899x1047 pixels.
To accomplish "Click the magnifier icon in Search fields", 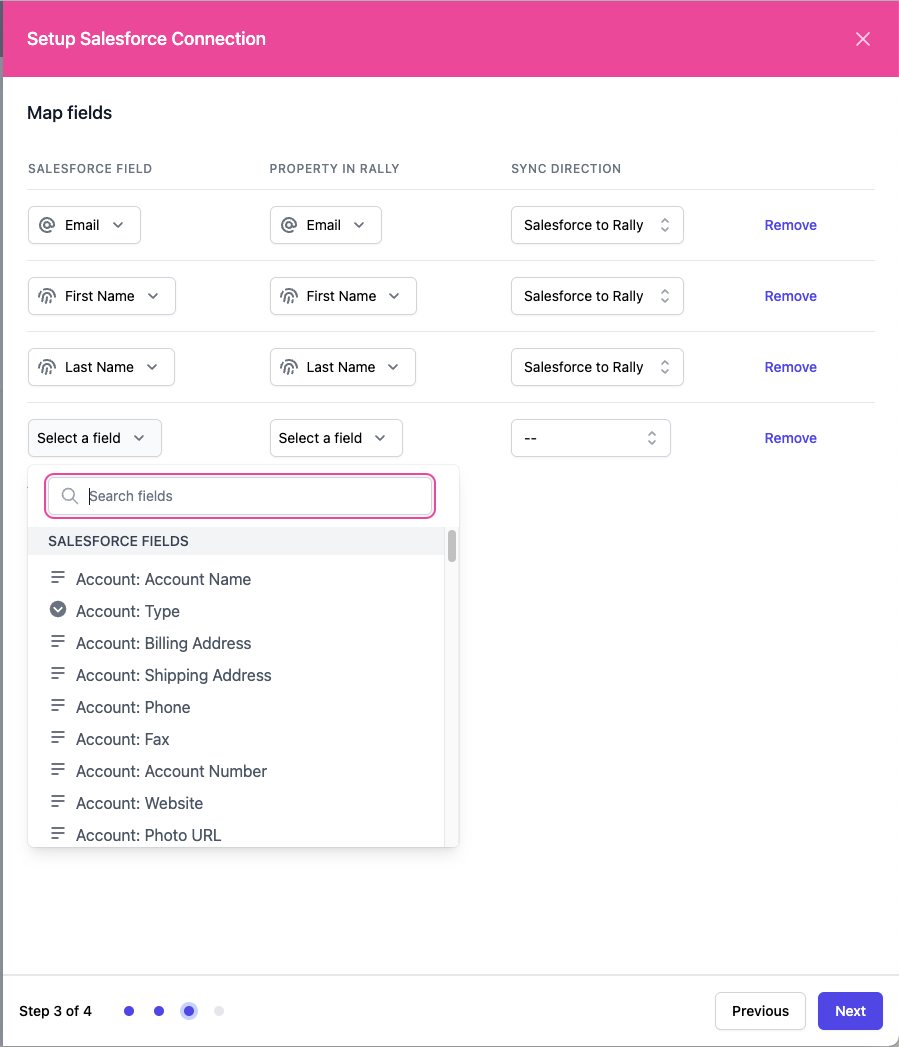I will tap(69, 495).
